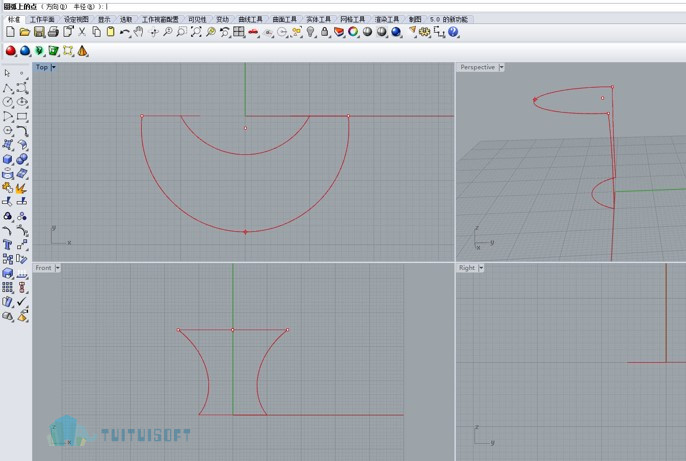Viewport: 686px width, 461px height.
Task: Select the Rectangle tool in left sidebar
Action: coord(22,117)
